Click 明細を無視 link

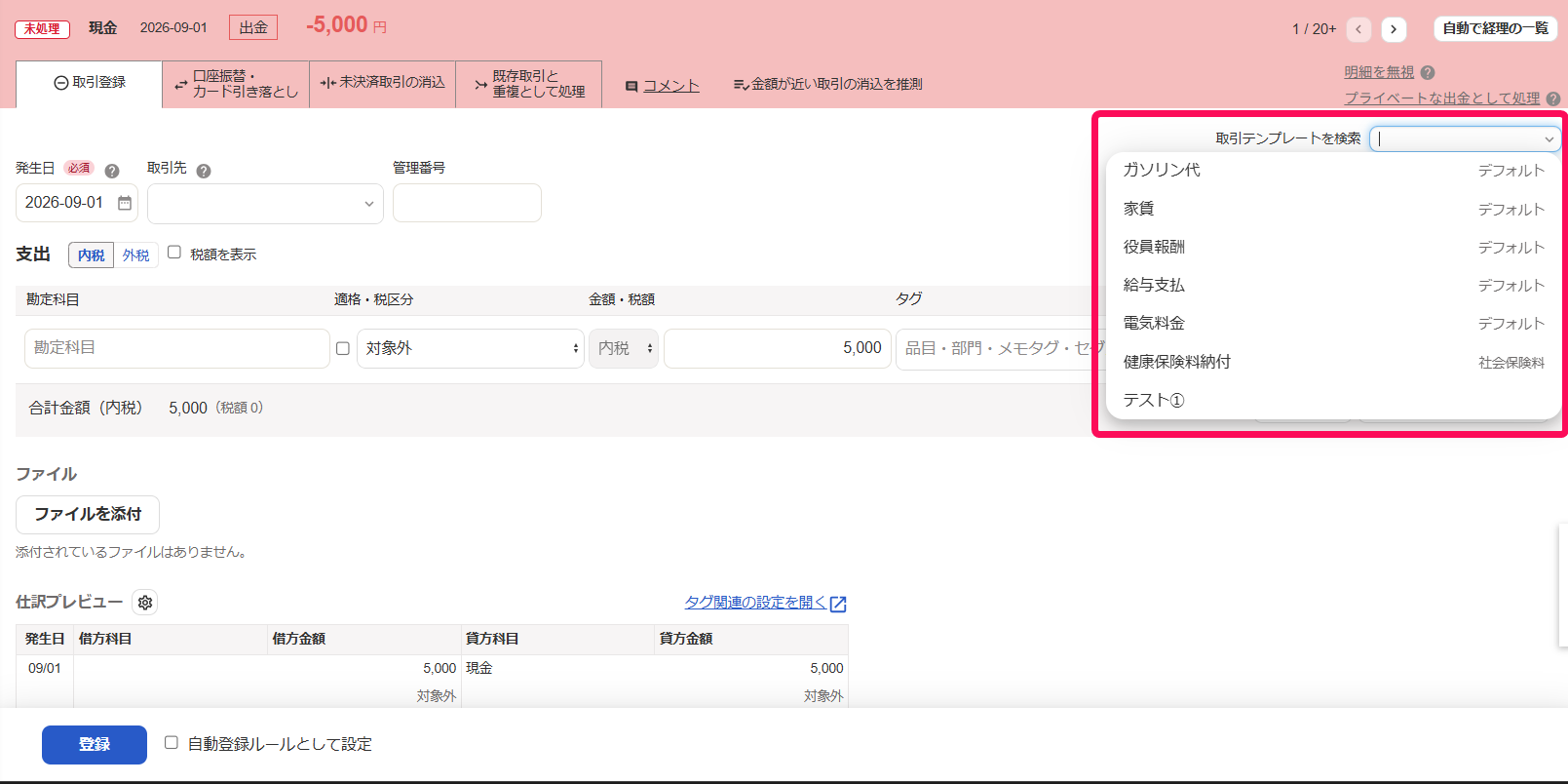coord(1379,72)
